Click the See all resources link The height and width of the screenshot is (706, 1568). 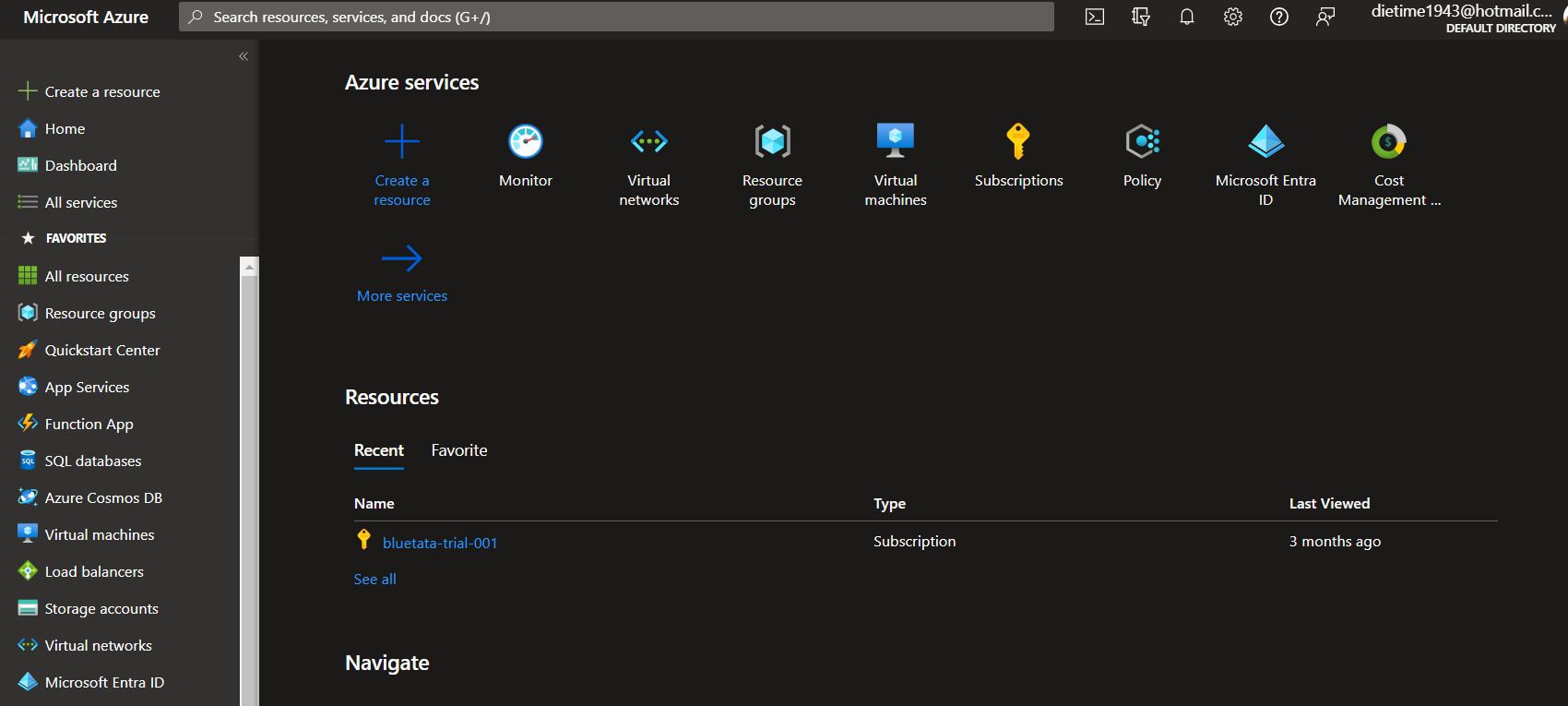[x=374, y=579]
